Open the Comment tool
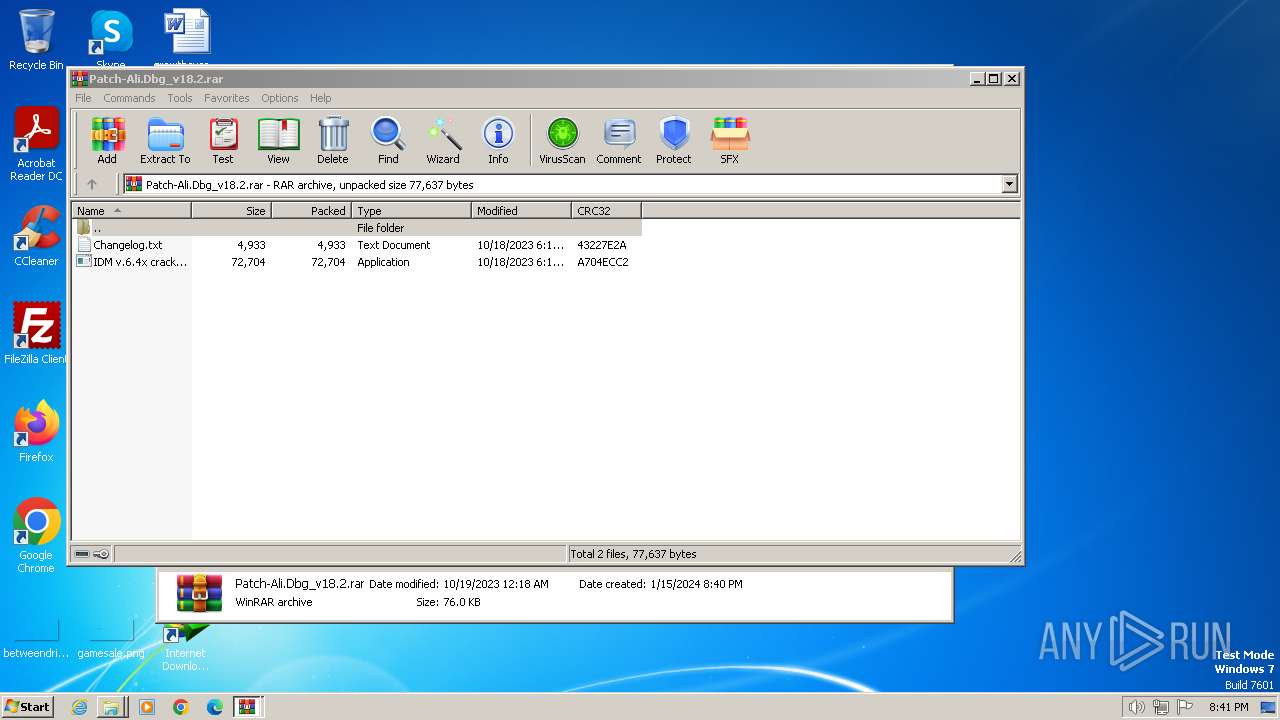 619,141
